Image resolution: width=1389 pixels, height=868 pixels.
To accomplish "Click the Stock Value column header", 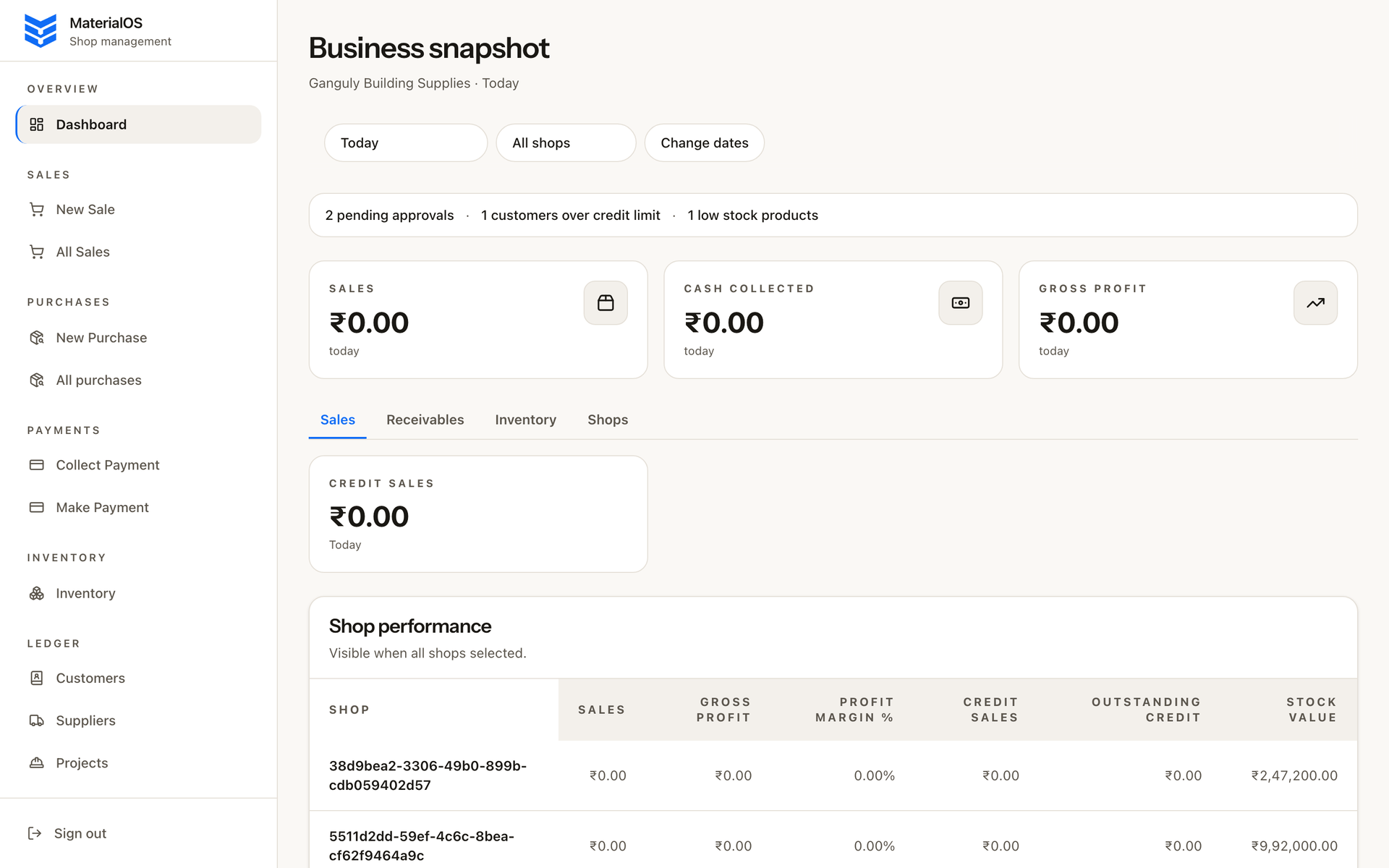I will (1312, 710).
